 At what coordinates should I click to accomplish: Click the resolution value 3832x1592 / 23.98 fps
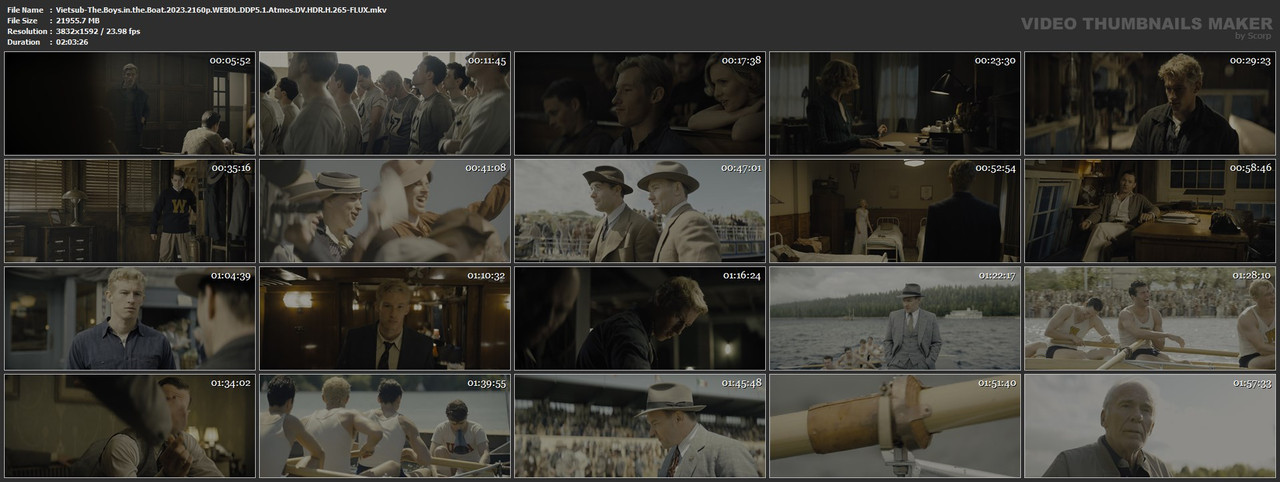click(99, 31)
